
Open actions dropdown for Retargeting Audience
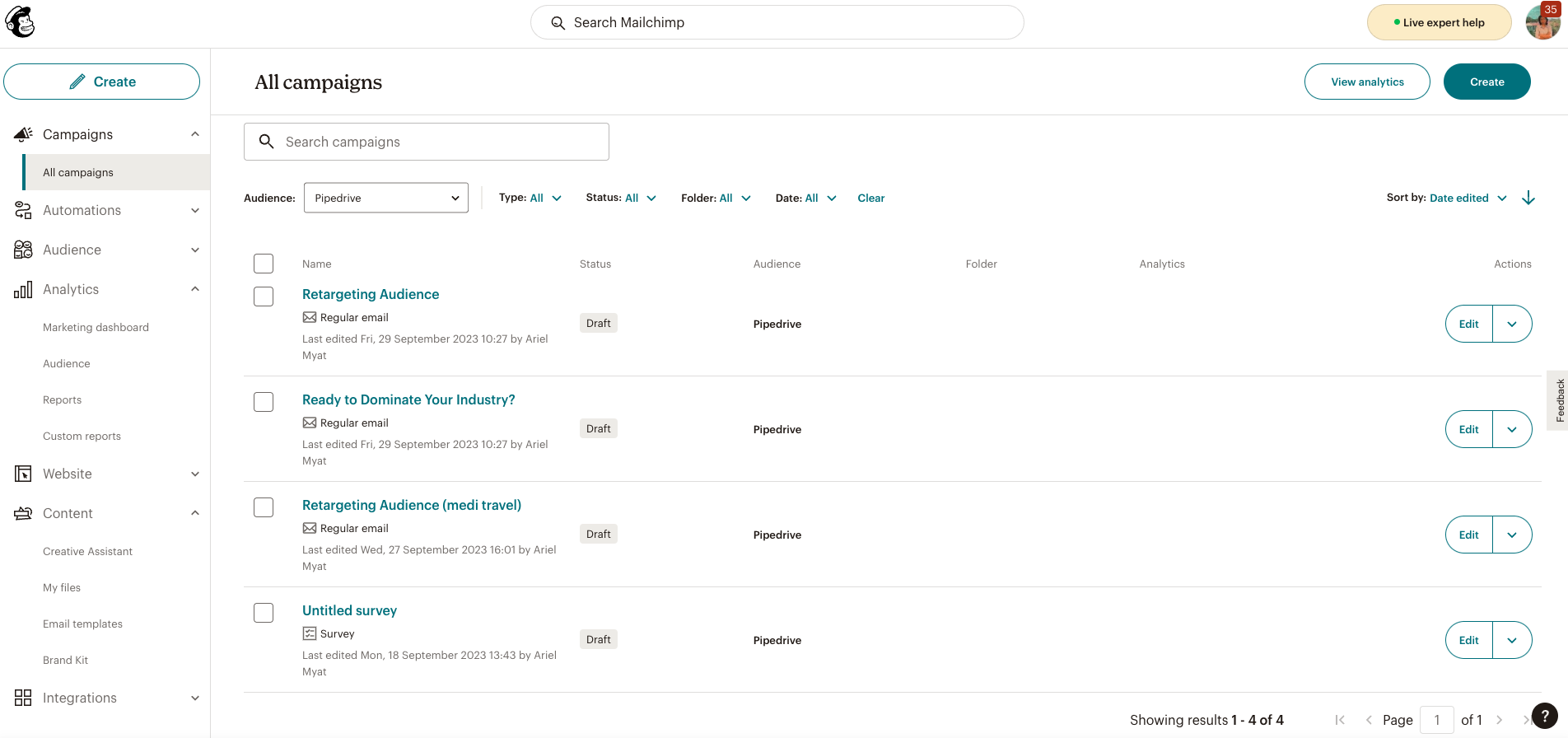click(x=1512, y=324)
